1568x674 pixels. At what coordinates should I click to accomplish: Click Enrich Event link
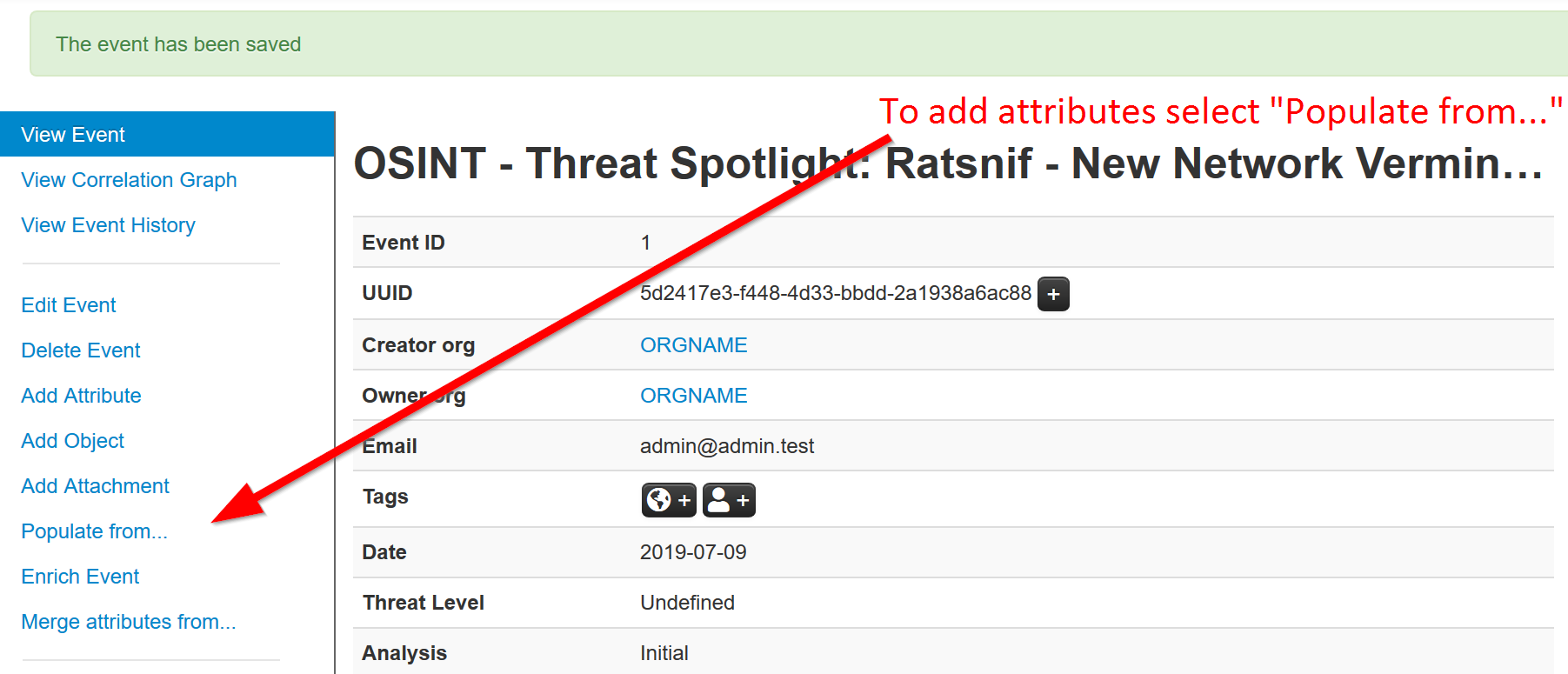coord(80,577)
